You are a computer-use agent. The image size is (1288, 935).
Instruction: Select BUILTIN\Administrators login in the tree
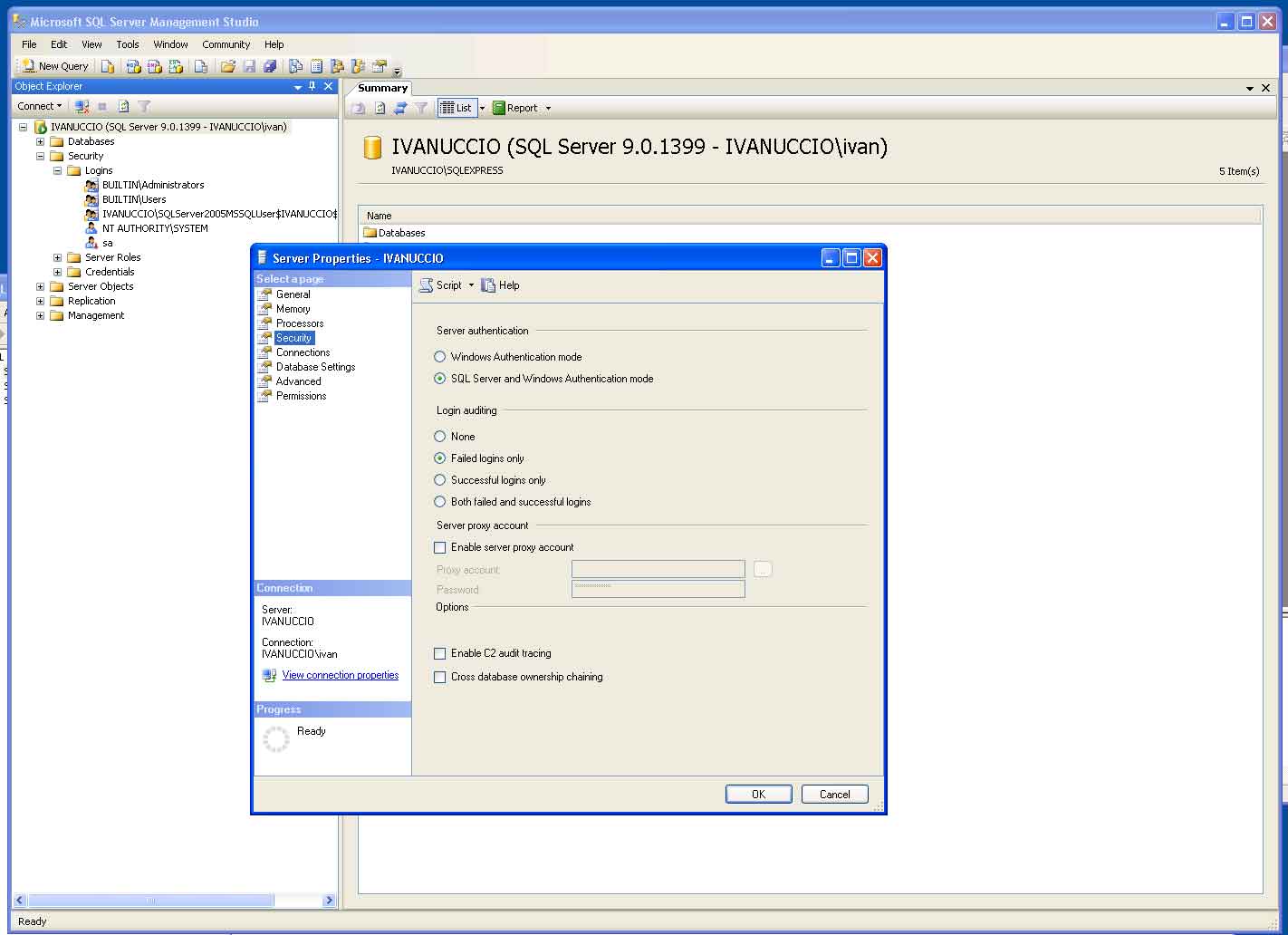pyautogui.click(x=153, y=185)
